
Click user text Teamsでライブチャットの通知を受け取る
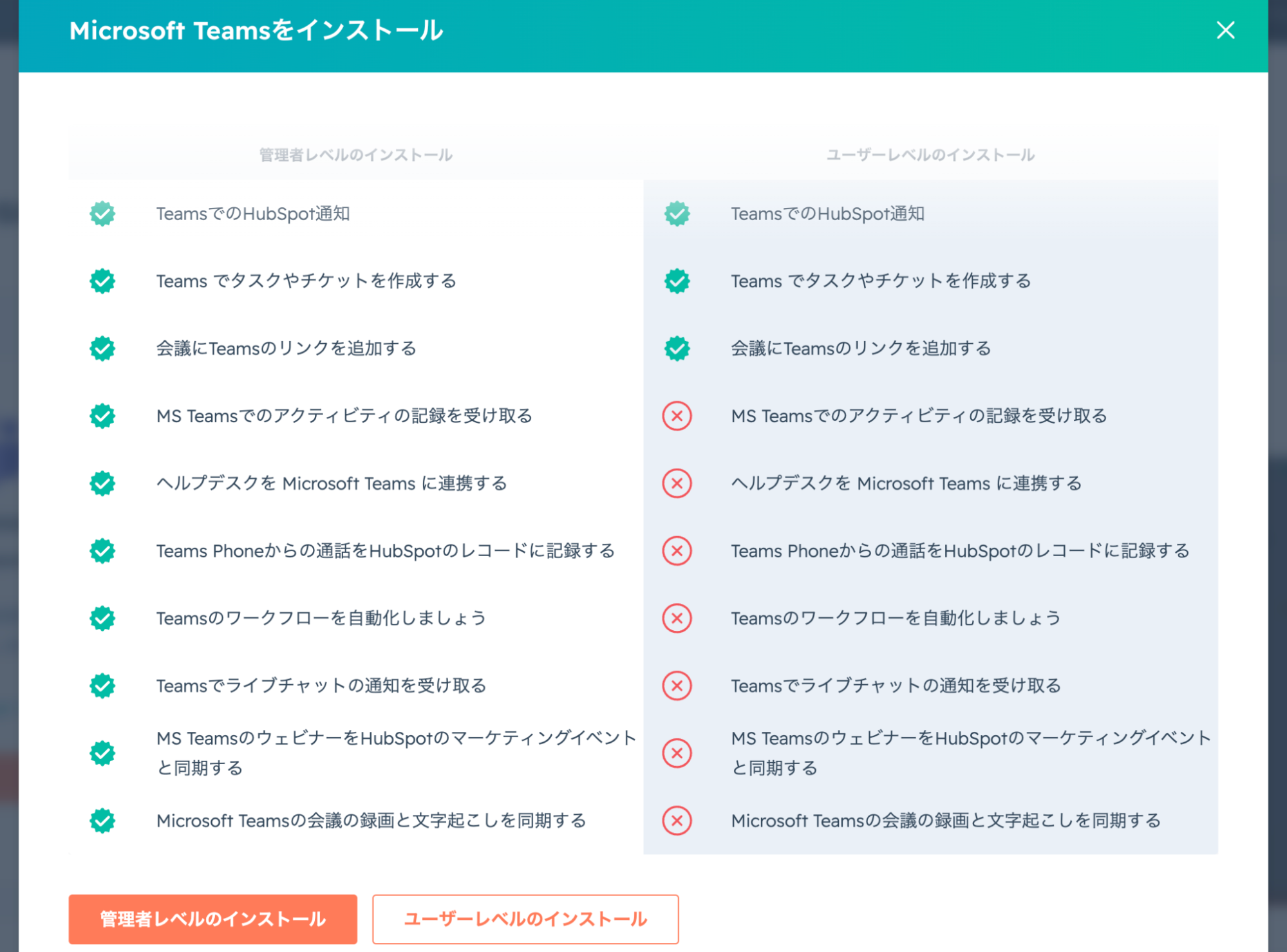click(896, 686)
